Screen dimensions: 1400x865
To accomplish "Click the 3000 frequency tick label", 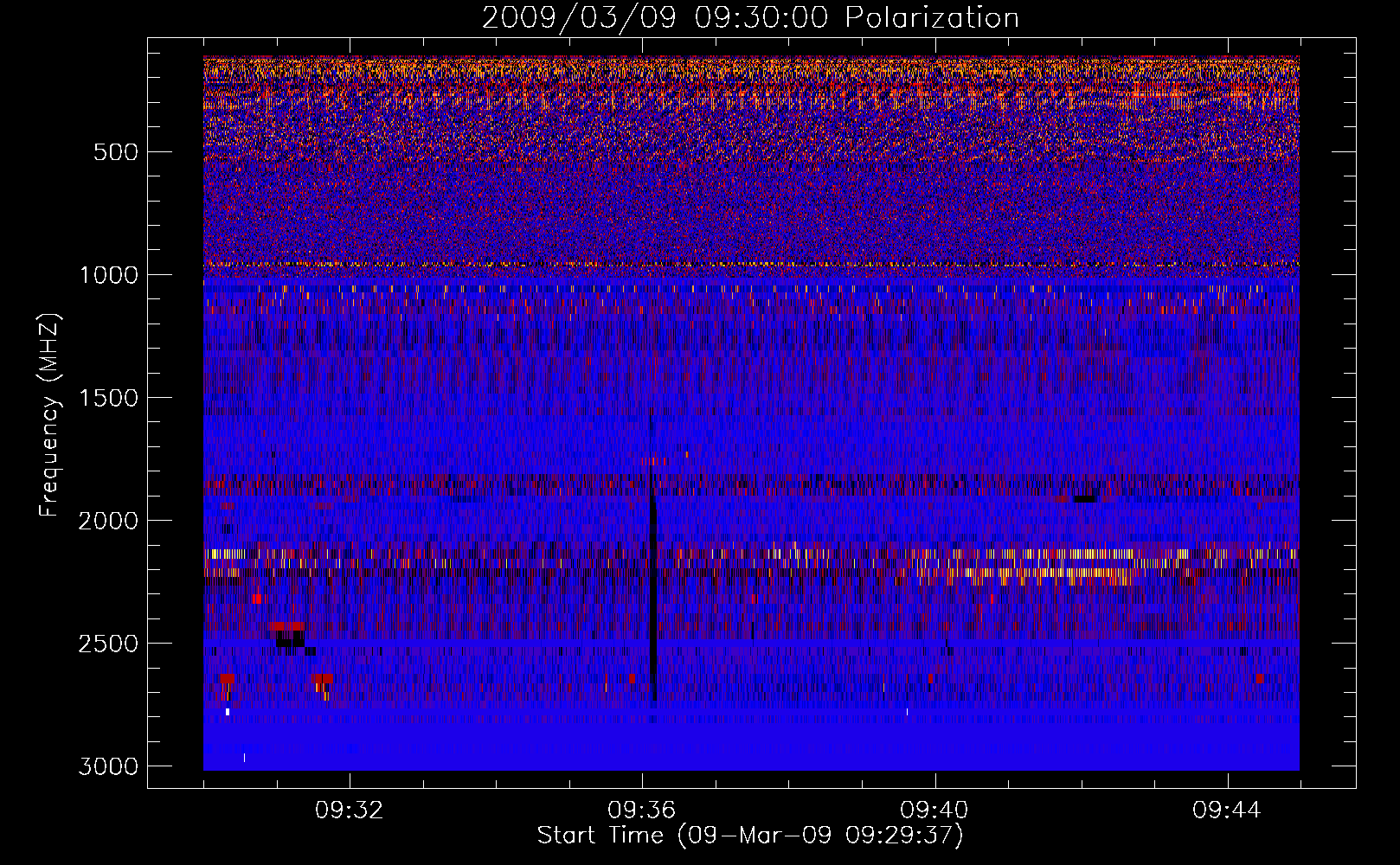I will (108, 766).
